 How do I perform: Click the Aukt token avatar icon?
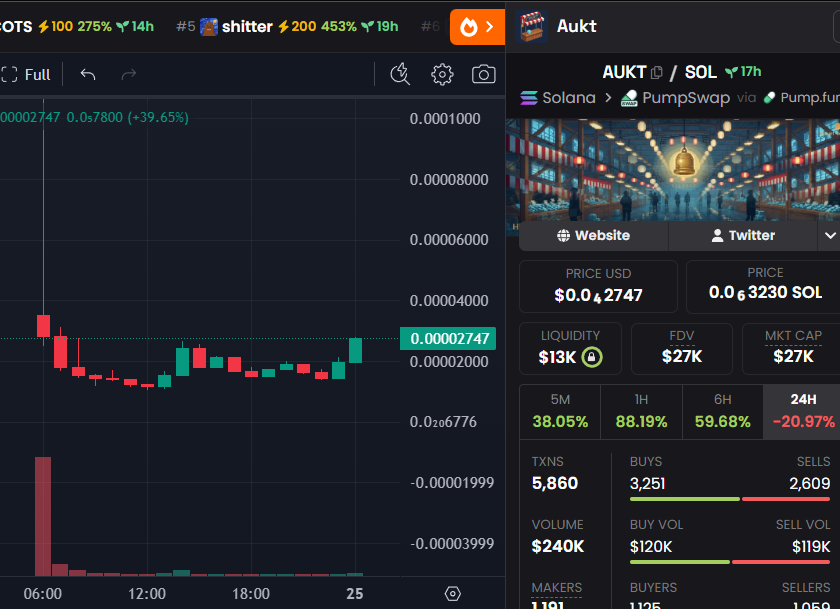(x=532, y=26)
